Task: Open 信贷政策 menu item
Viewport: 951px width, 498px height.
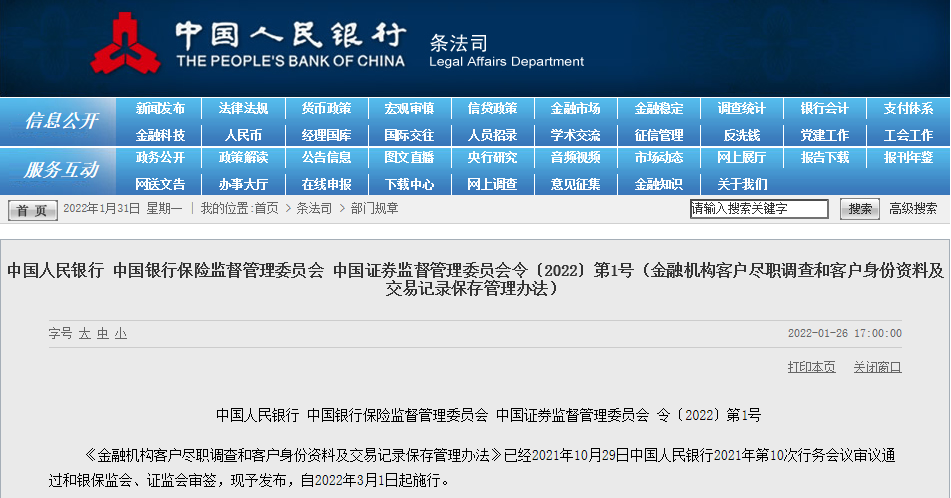Action: pyautogui.click(x=492, y=109)
